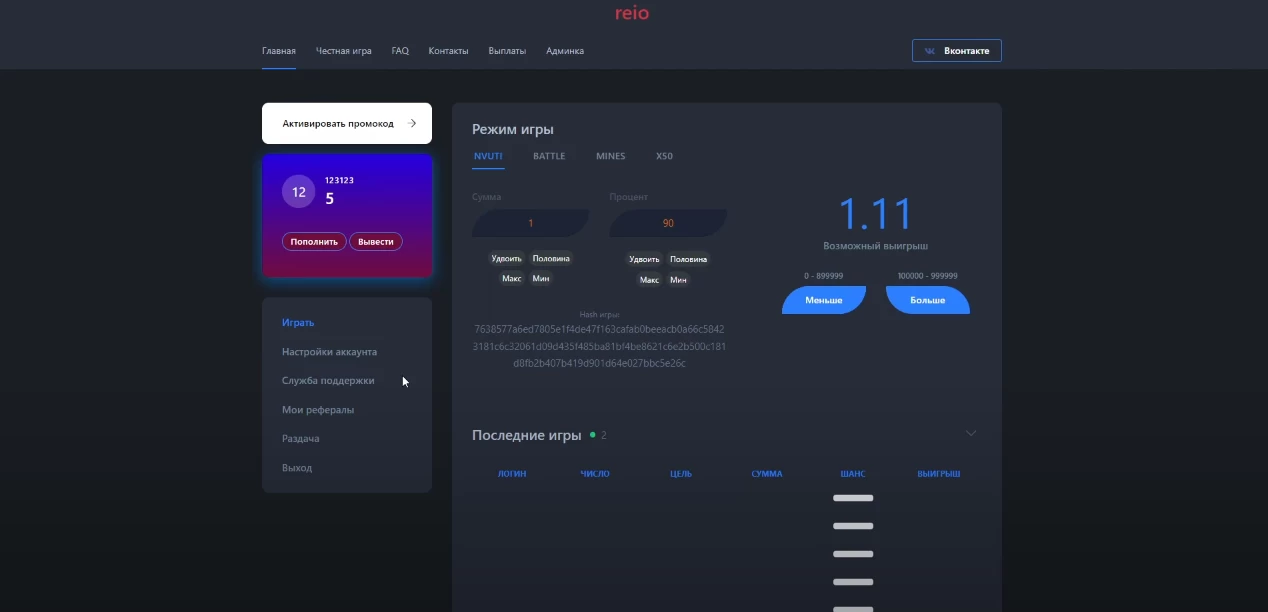Screen dimensions: 1268x612
Task: Click the Последние игры heading
Action: point(526,435)
